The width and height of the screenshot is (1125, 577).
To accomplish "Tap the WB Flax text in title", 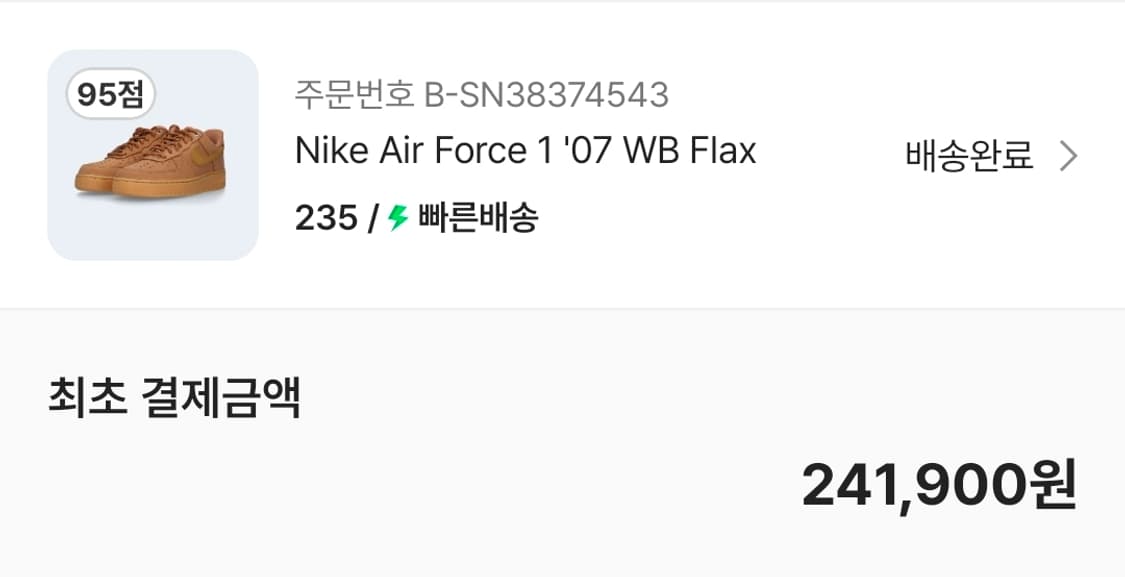I will click(x=690, y=151).
